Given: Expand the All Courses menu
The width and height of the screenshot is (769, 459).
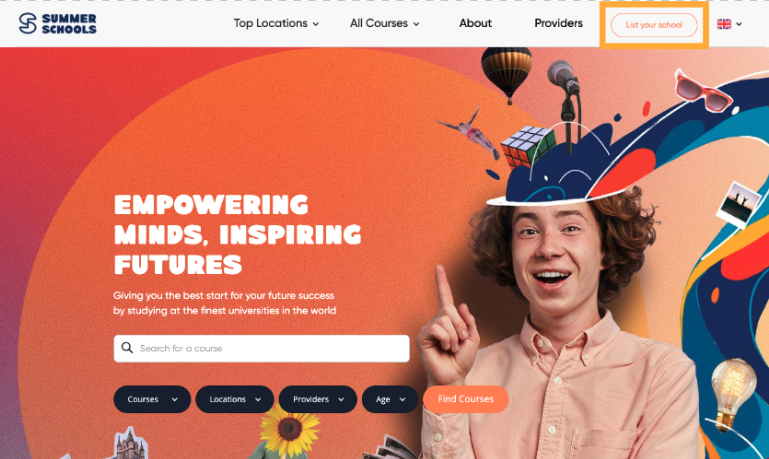Looking at the screenshot, I should (x=384, y=24).
